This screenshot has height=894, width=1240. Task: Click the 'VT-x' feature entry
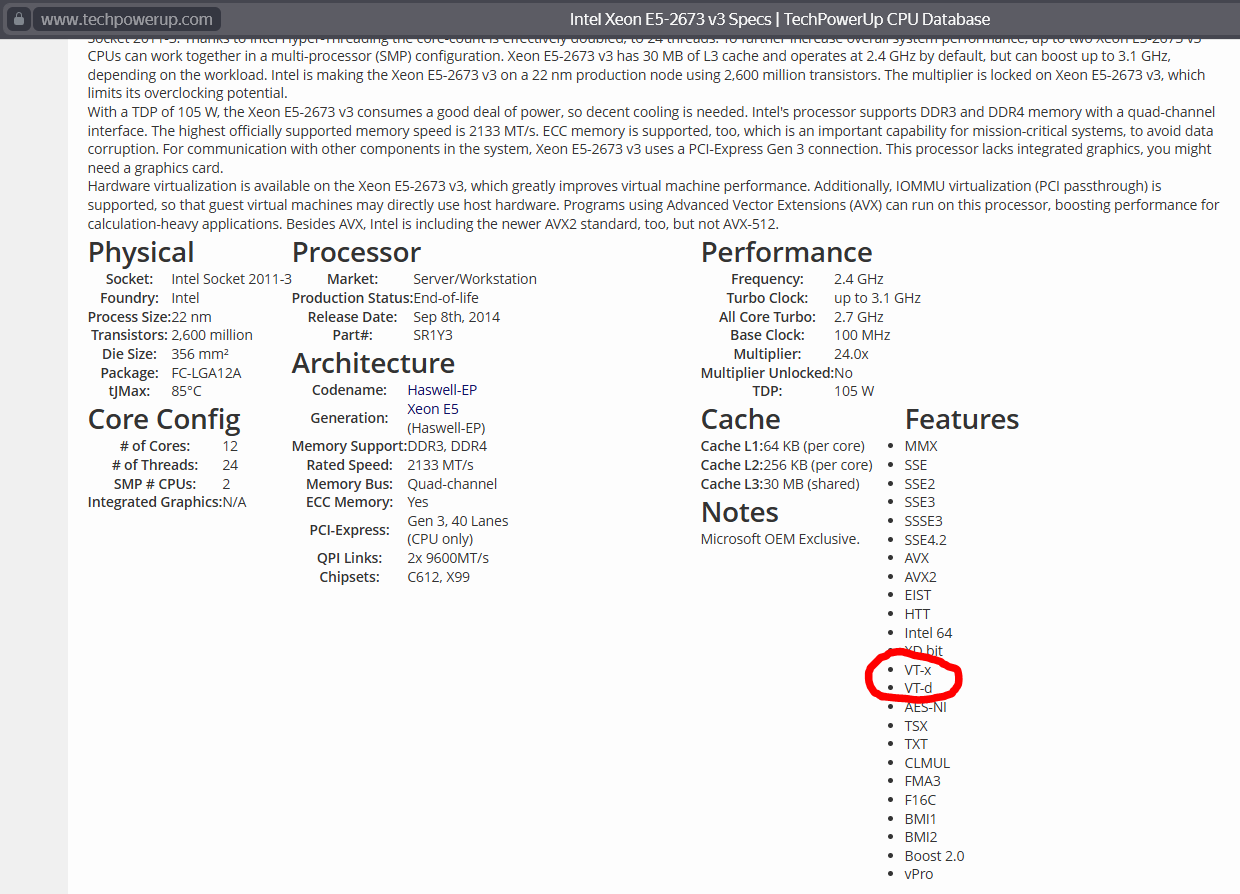pyautogui.click(x=917, y=670)
